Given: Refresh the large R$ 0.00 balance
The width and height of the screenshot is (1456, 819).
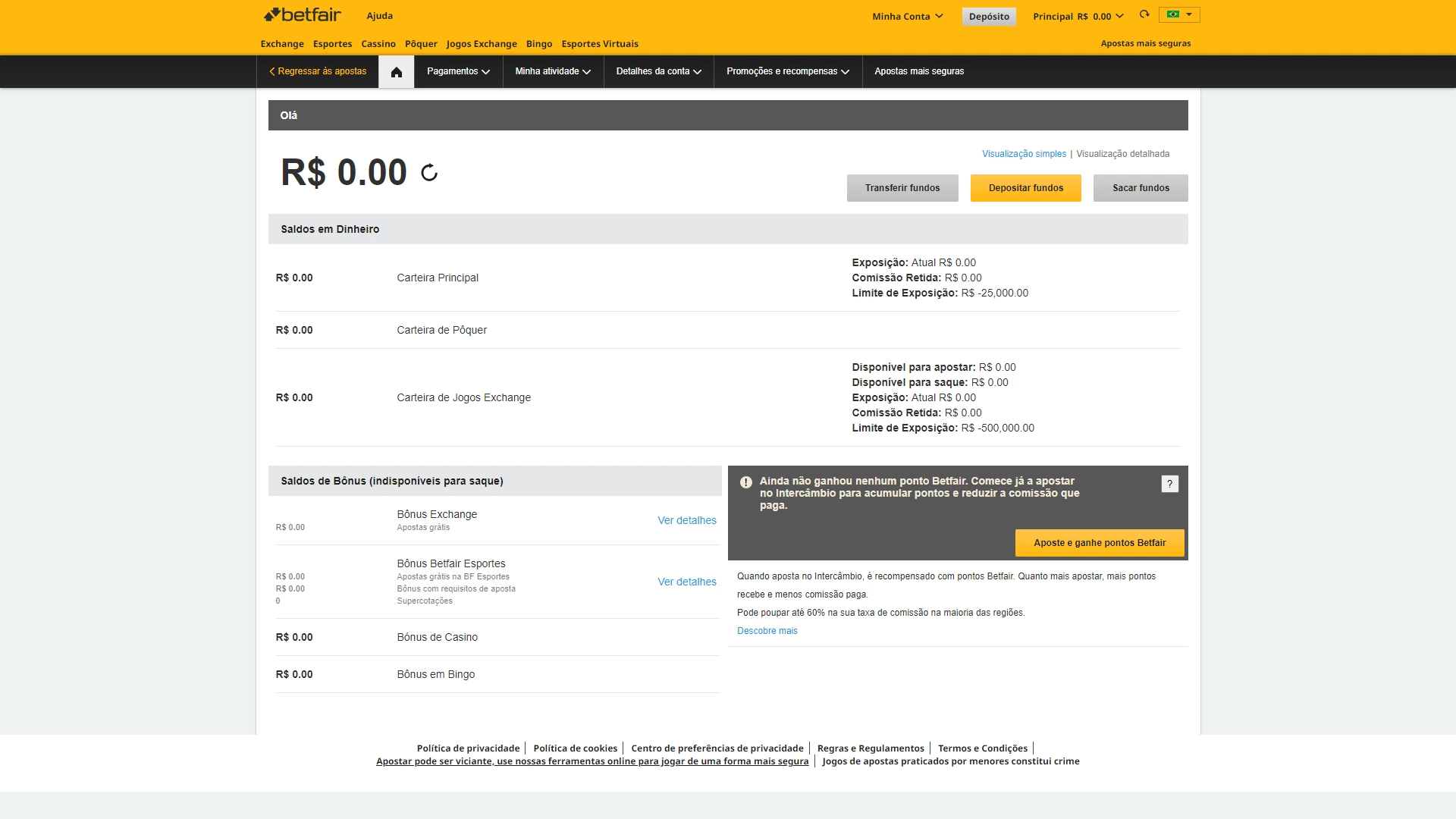Looking at the screenshot, I should coord(429,173).
